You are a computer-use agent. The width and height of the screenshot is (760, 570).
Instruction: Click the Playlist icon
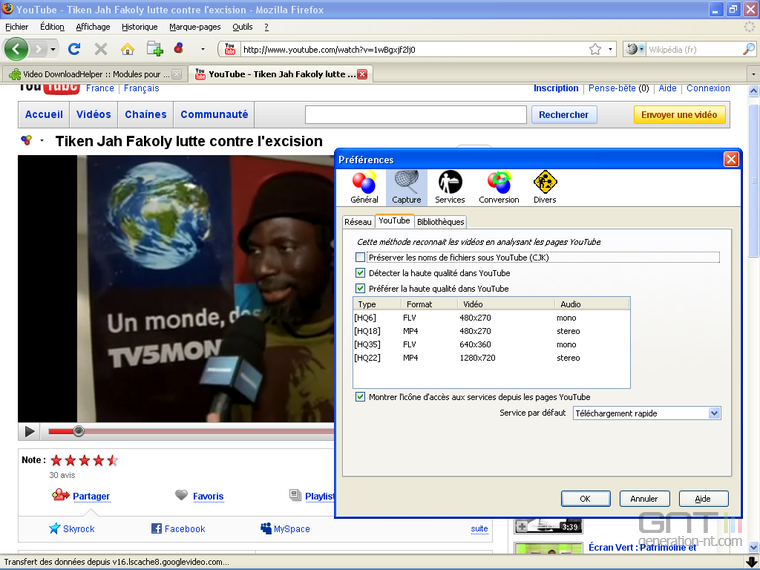(x=295, y=495)
